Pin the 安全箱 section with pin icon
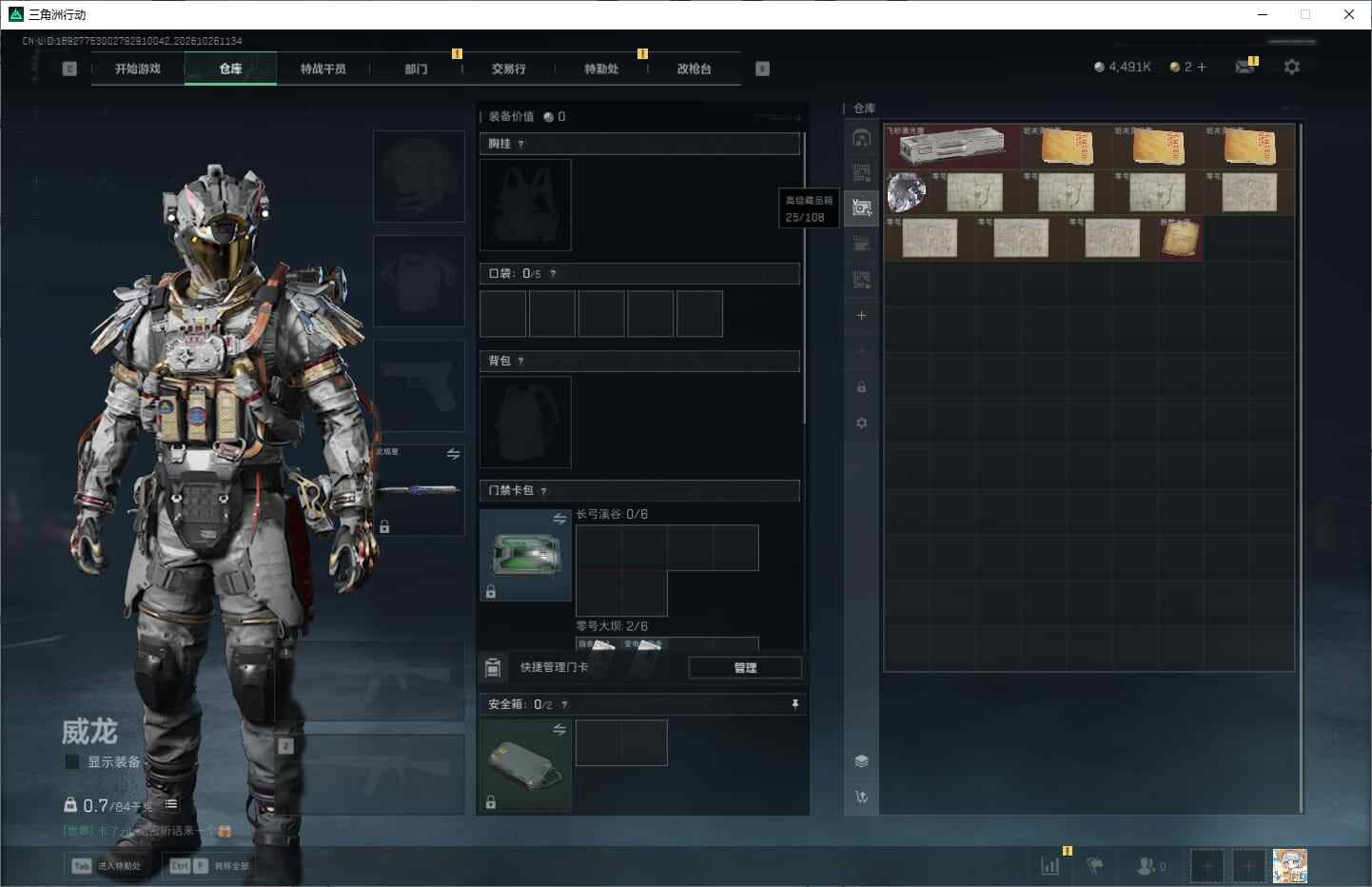This screenshot has width=1372, height=887. 795,704
